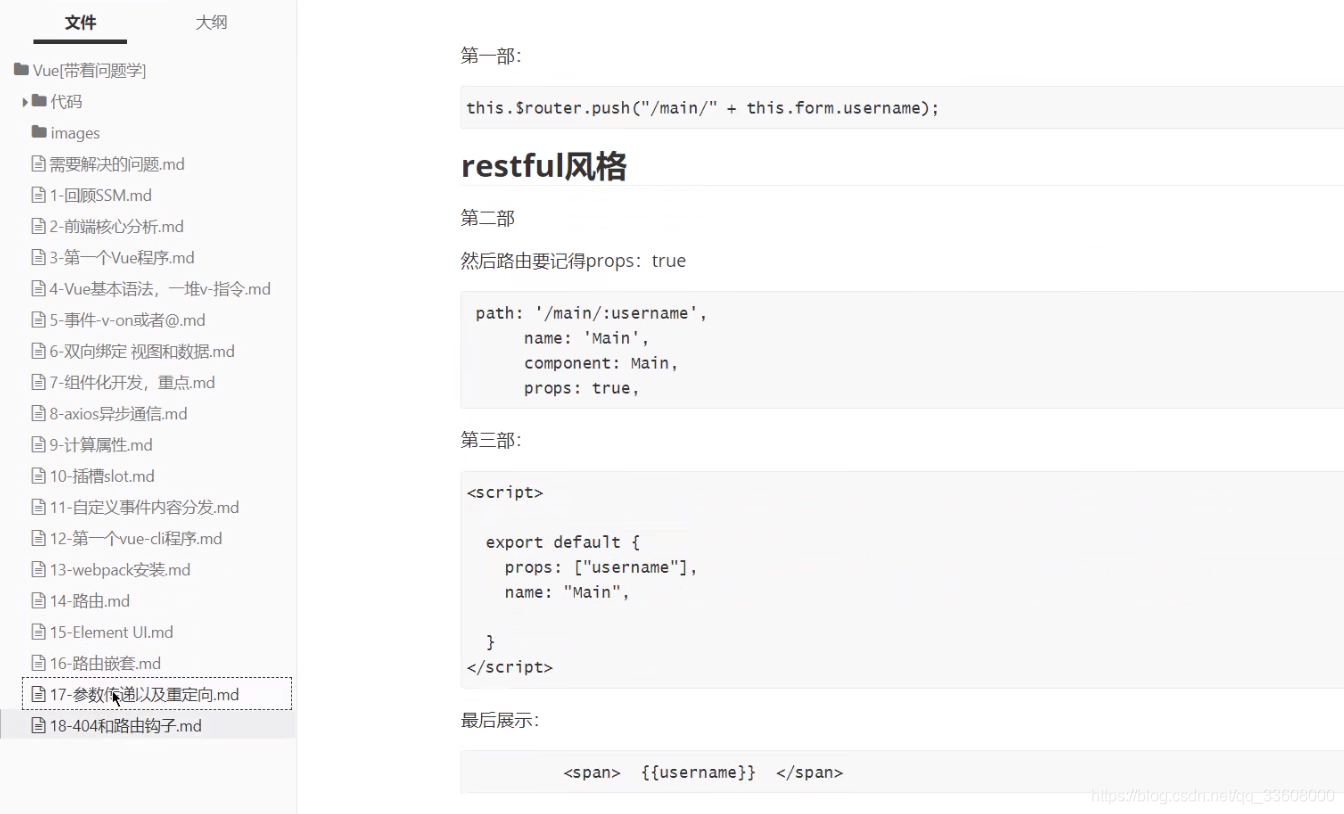Click the export default { code line

562,542
